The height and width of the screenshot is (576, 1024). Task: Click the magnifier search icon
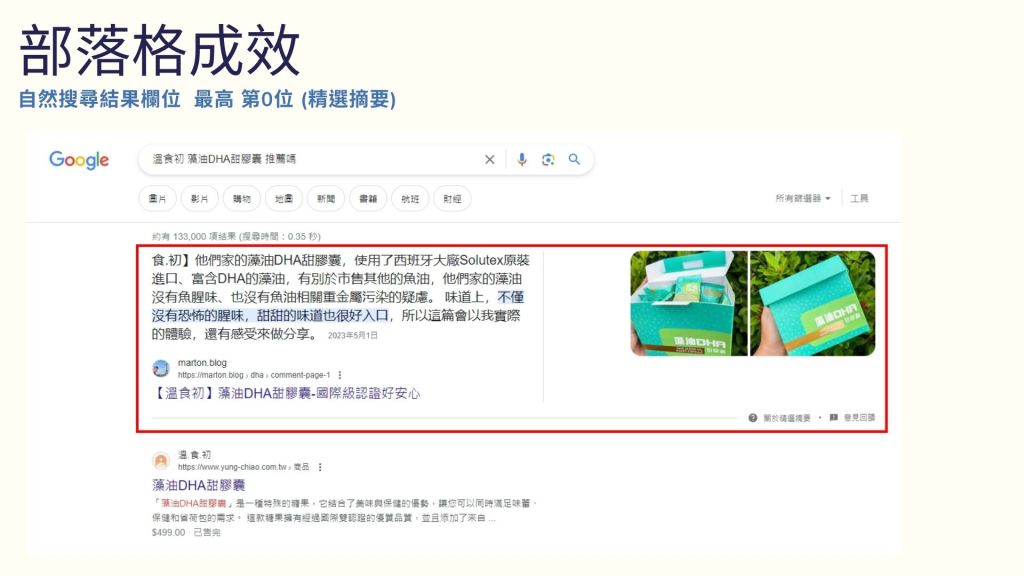574,159
